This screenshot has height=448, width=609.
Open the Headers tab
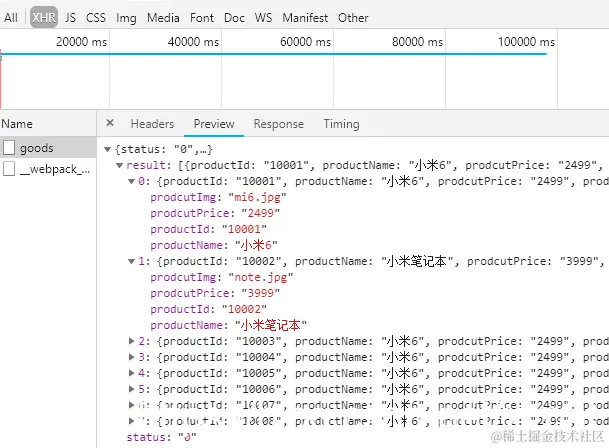152,124
